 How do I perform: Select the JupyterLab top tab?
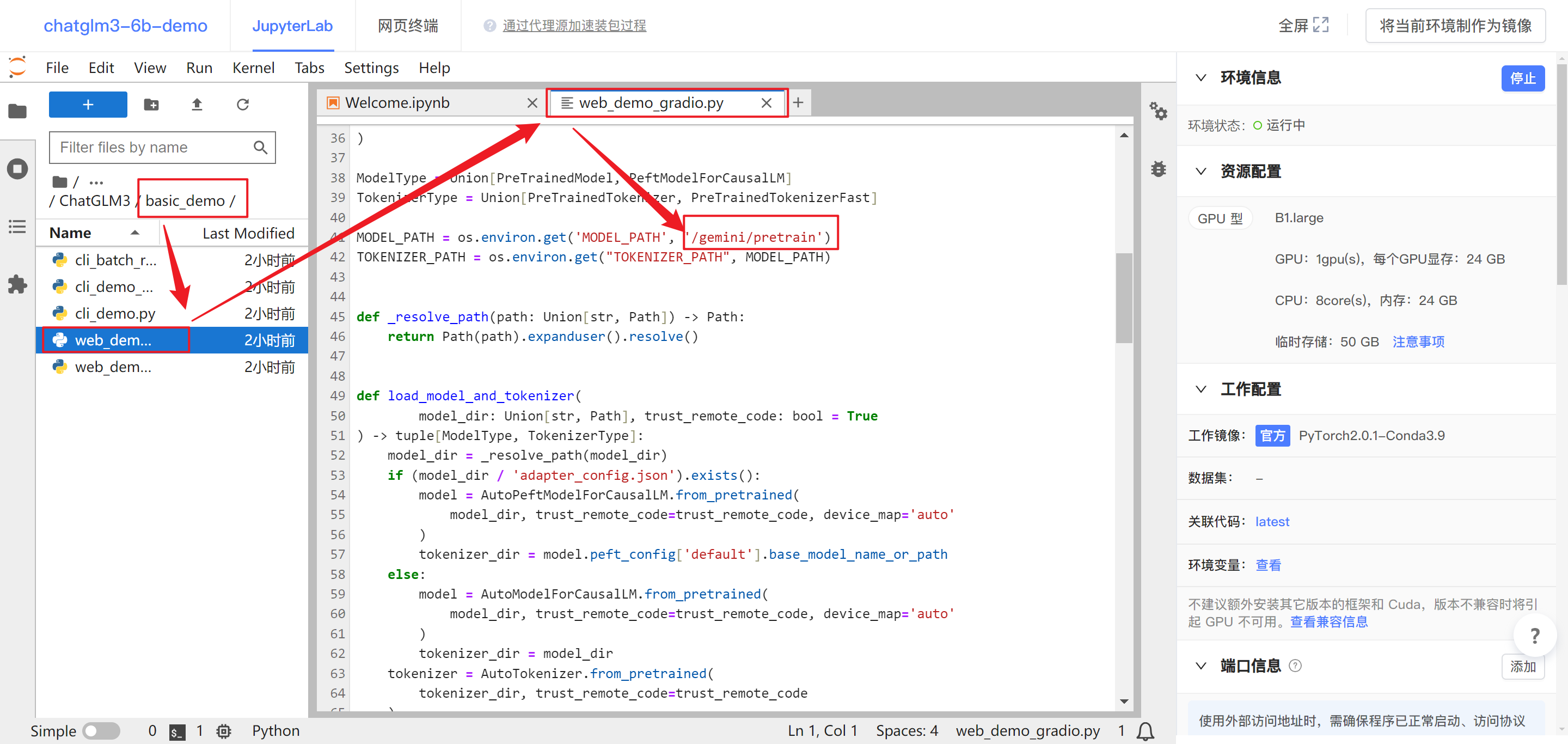[292, 26]
